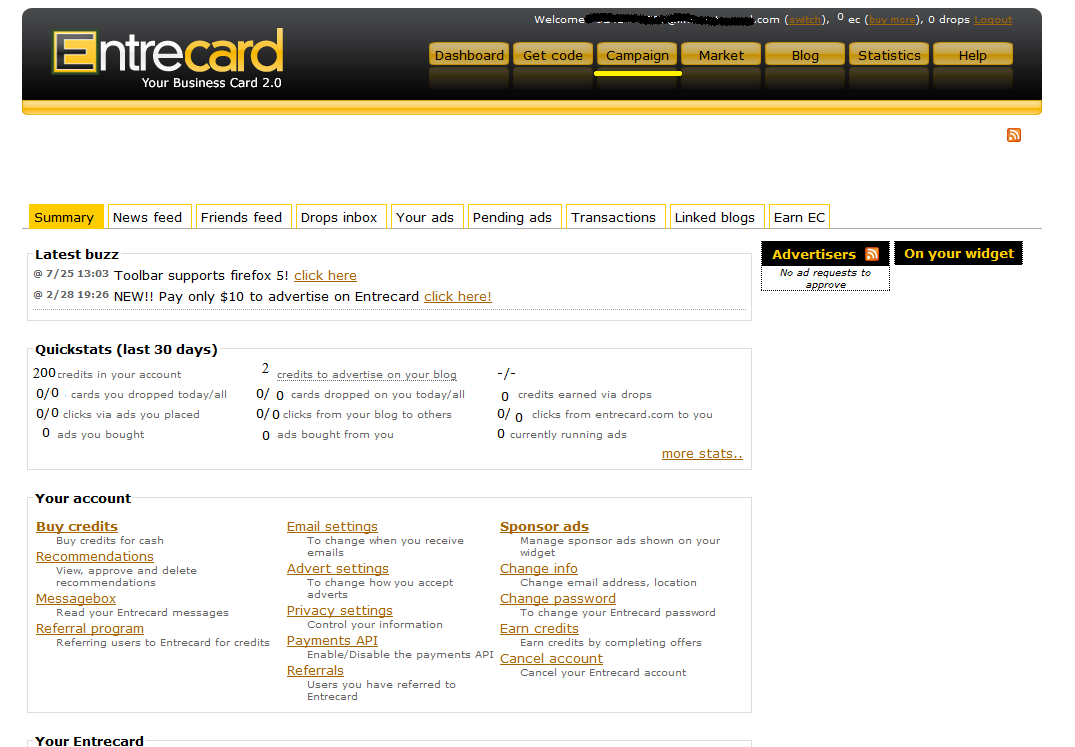1075x747 pixels.
Task: Open the Change password link
Action: pyautogui.click(x=557, y=598)
